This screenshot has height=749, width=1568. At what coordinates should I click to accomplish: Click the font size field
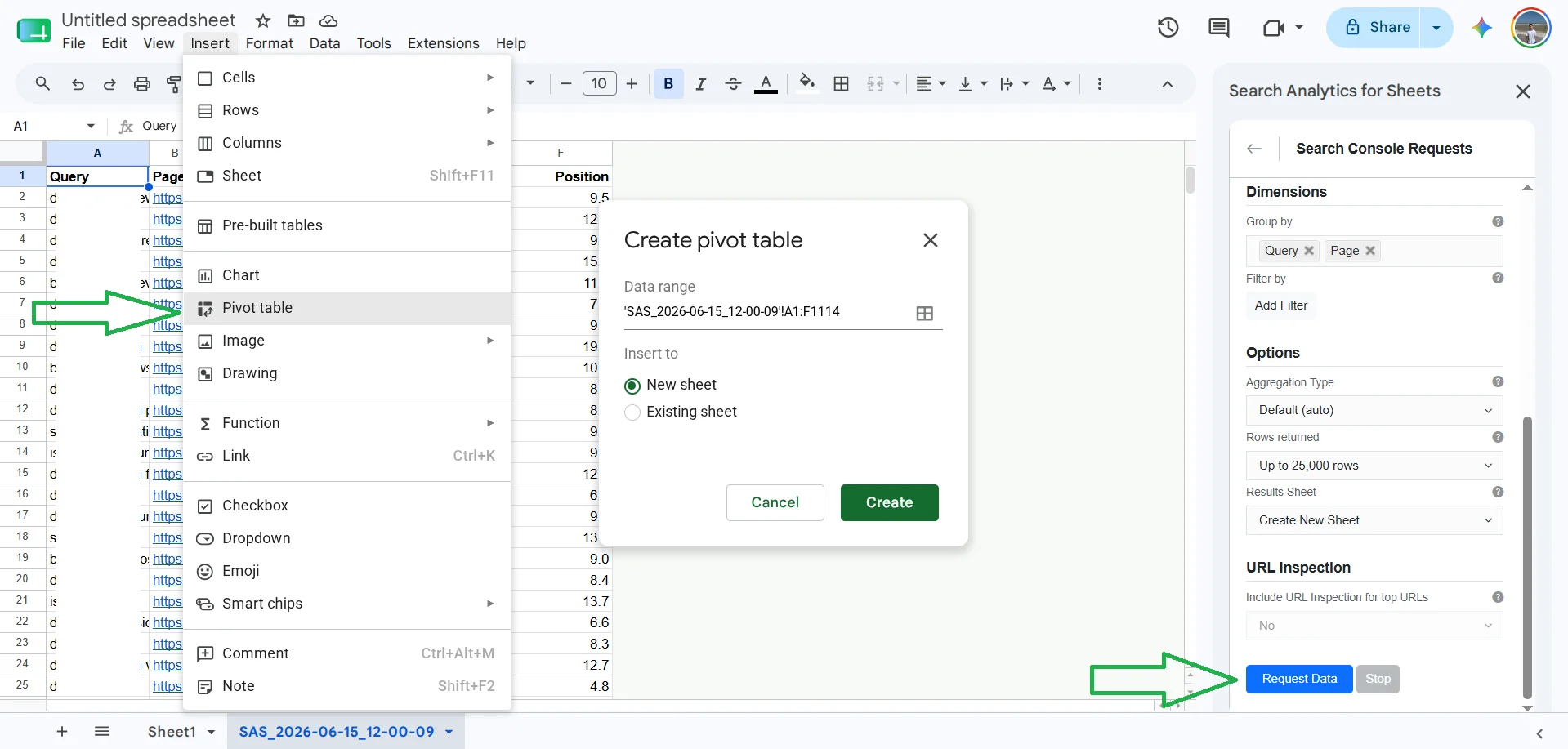click(599, 83)
